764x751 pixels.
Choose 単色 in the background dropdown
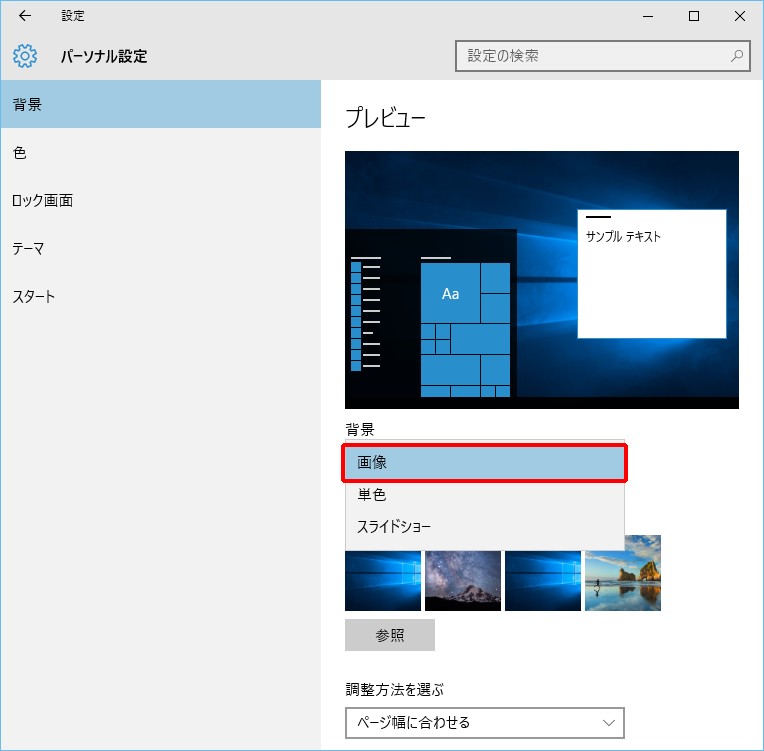click(x=484, y=495)
